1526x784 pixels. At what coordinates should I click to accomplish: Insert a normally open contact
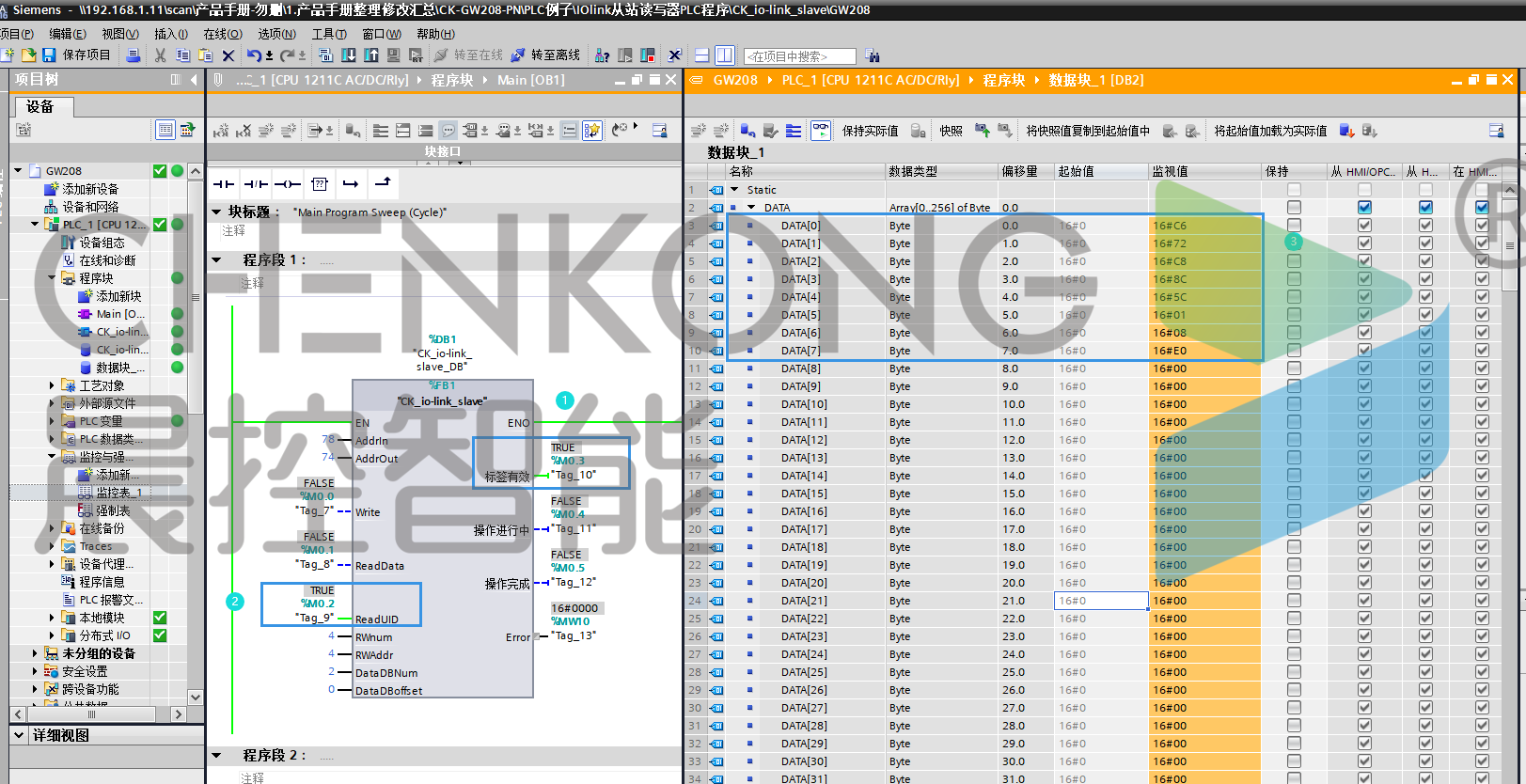(x=223, y=184)
